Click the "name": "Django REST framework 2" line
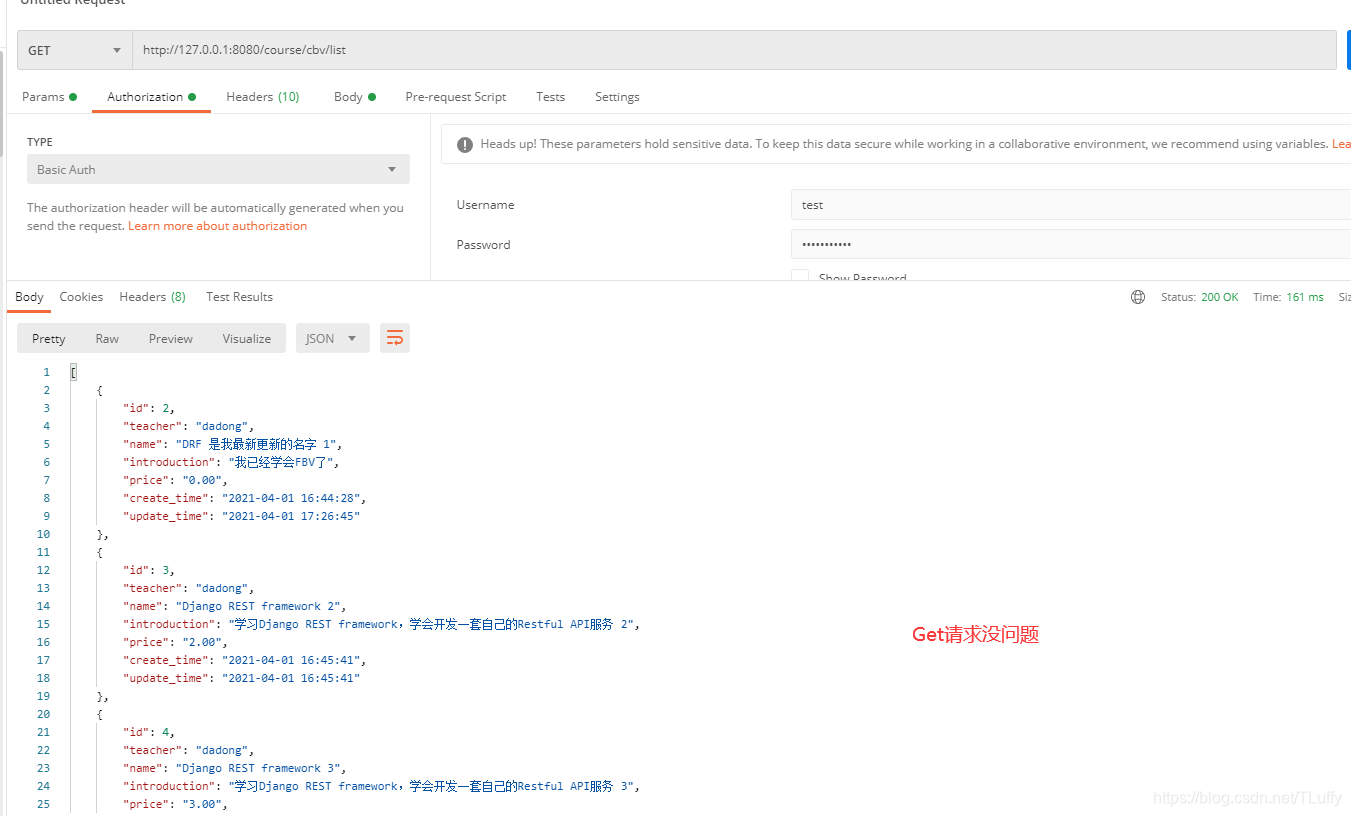 point(235,606)
